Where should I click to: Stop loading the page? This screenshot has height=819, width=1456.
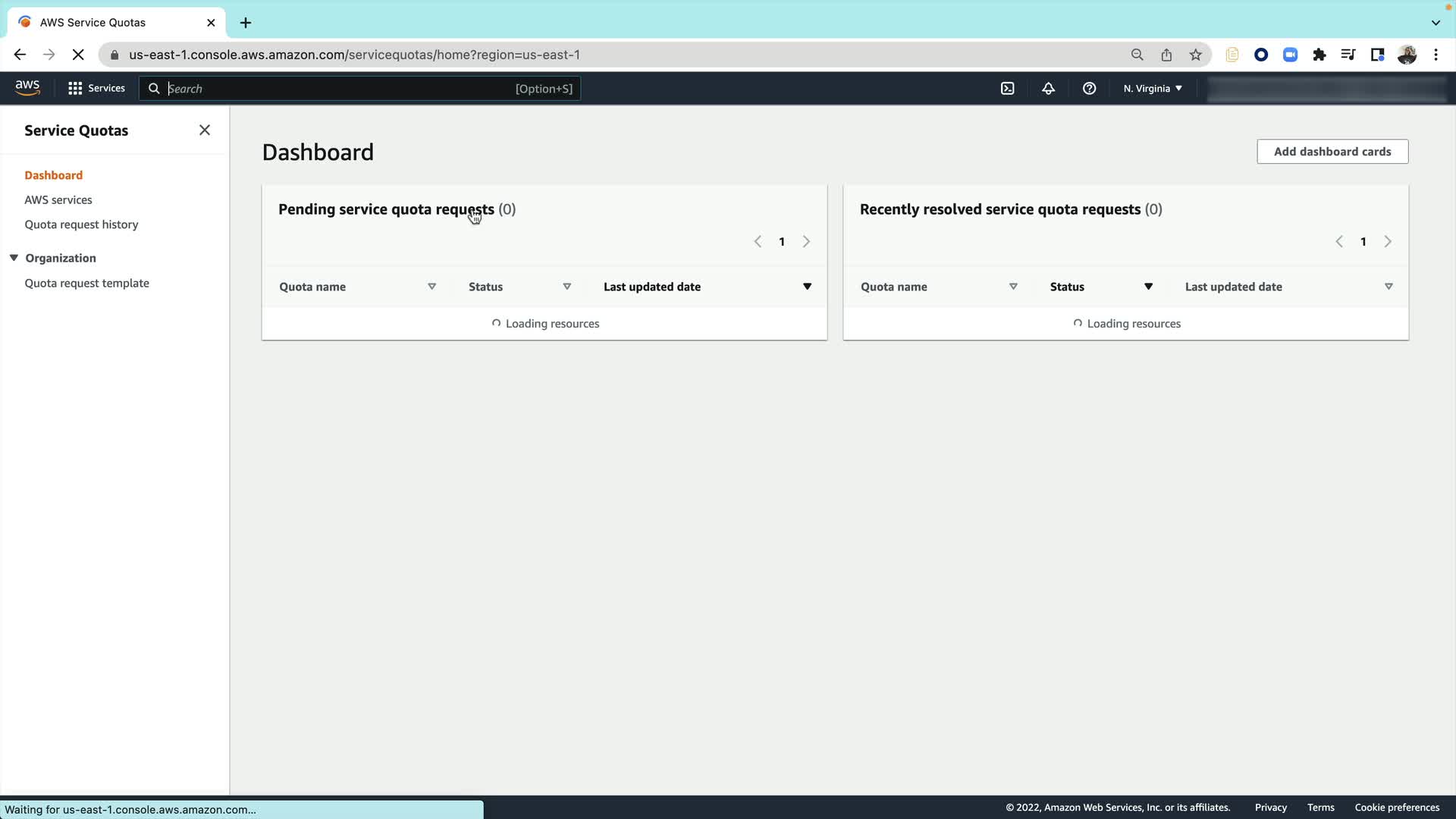[78, 55]
